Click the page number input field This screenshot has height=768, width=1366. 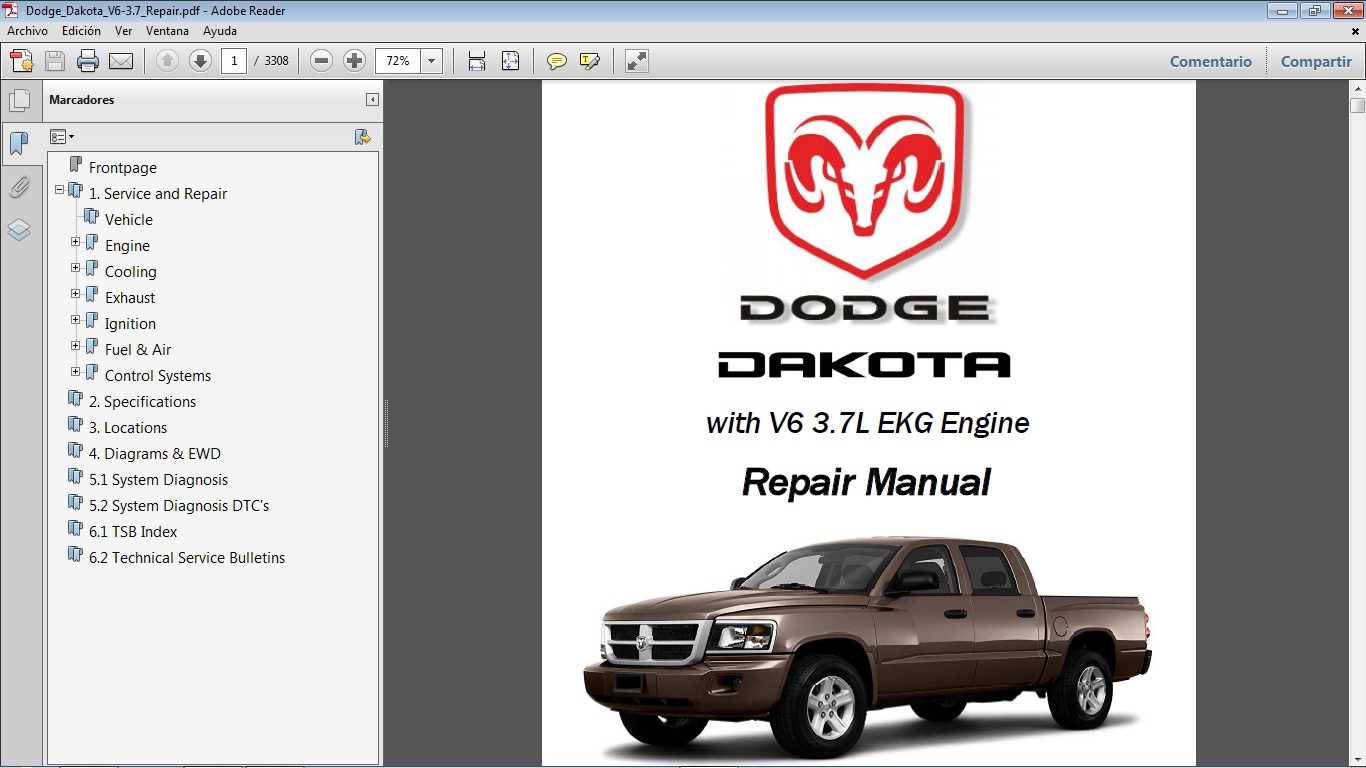[234, 61]
